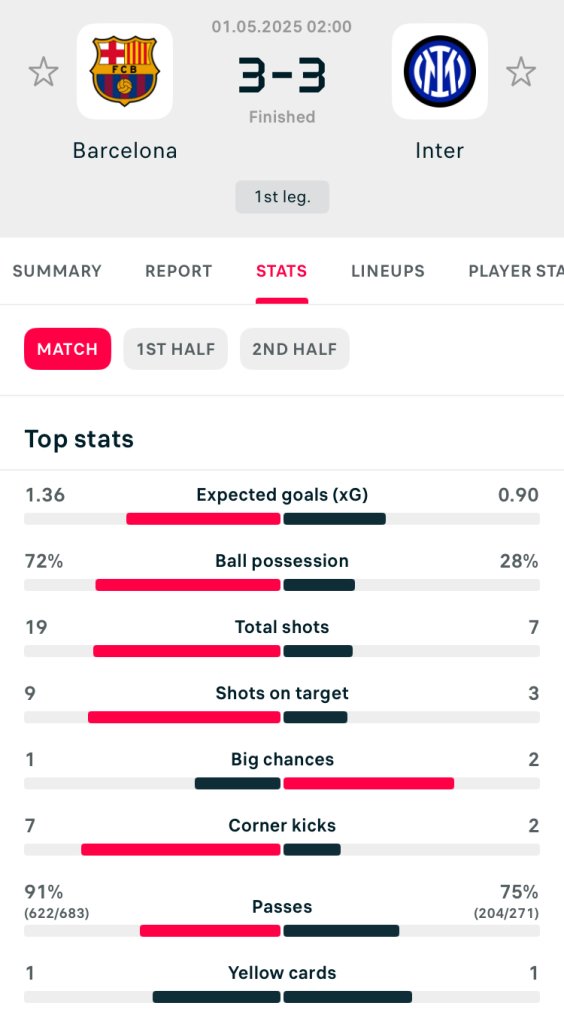Open the Inter club crest
The height and width of the screenshot is (1024, 564).
pos(439,71)
